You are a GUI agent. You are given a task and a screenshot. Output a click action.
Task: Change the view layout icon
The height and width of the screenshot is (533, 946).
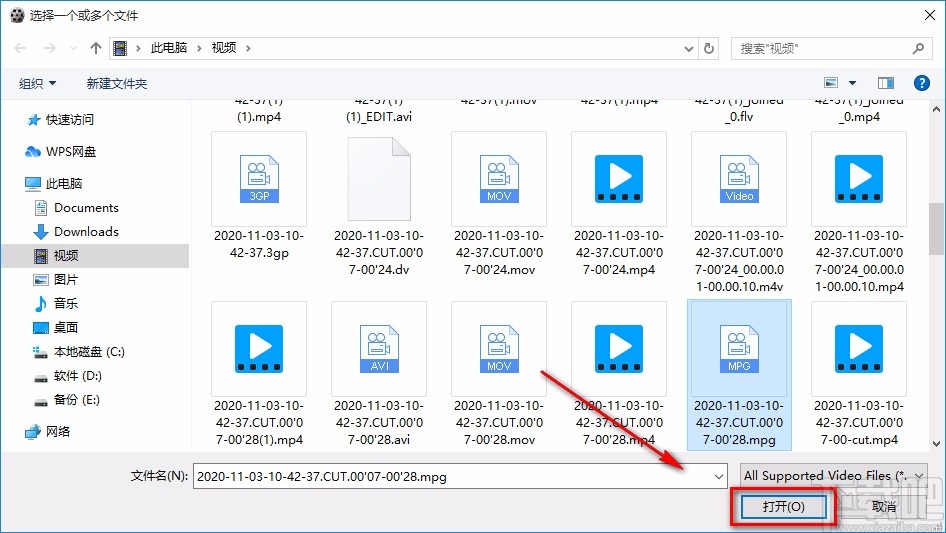tap(831, 83)
